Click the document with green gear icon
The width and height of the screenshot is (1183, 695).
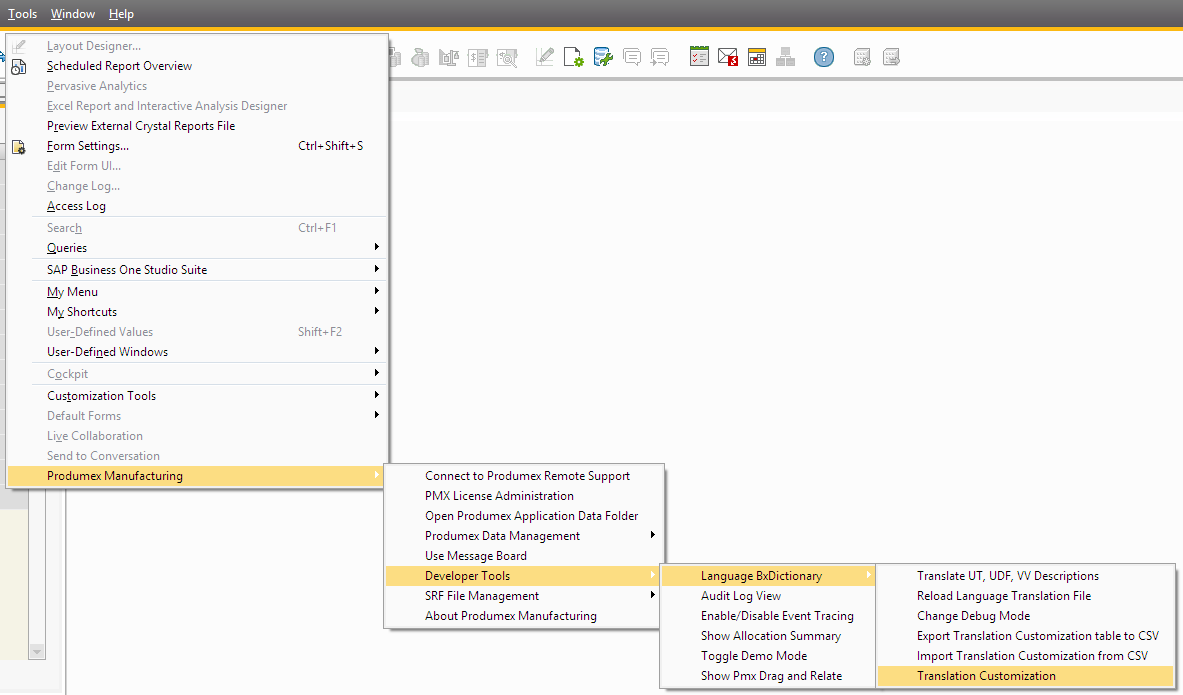(573, 57)
